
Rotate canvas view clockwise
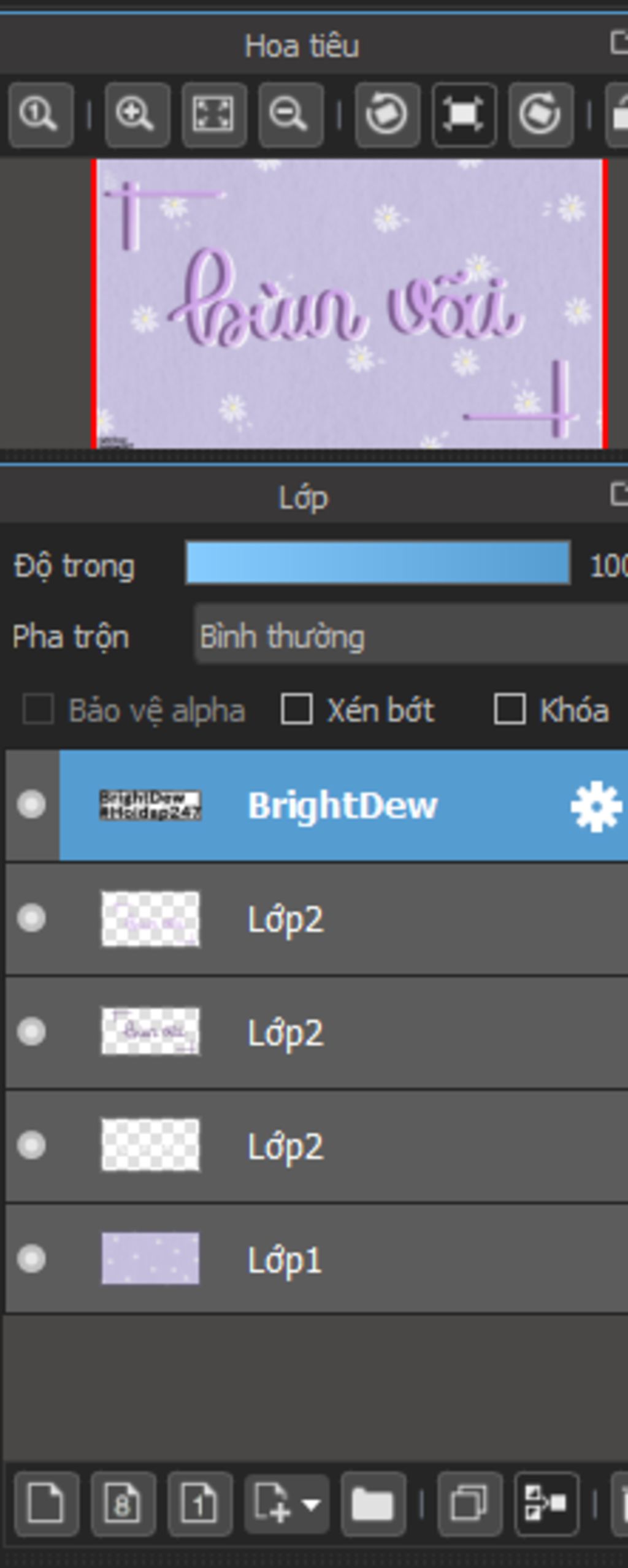[x=541, y=115]
